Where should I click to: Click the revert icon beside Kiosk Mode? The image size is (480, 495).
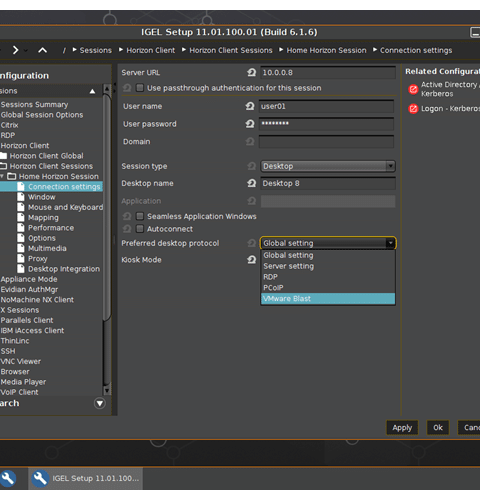click(252, 259)
